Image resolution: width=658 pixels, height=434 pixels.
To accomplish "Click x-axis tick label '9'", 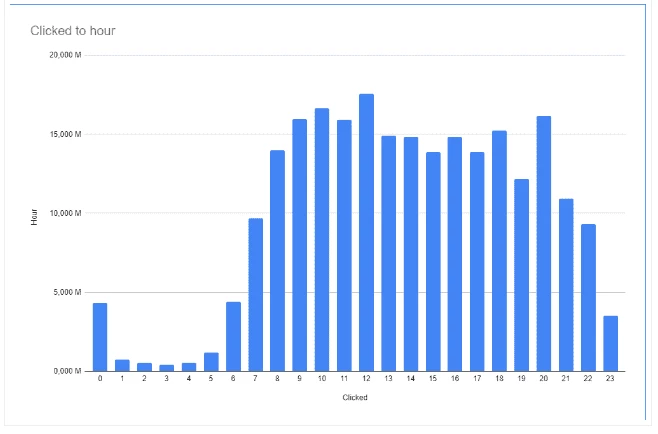I will point(300,379).
